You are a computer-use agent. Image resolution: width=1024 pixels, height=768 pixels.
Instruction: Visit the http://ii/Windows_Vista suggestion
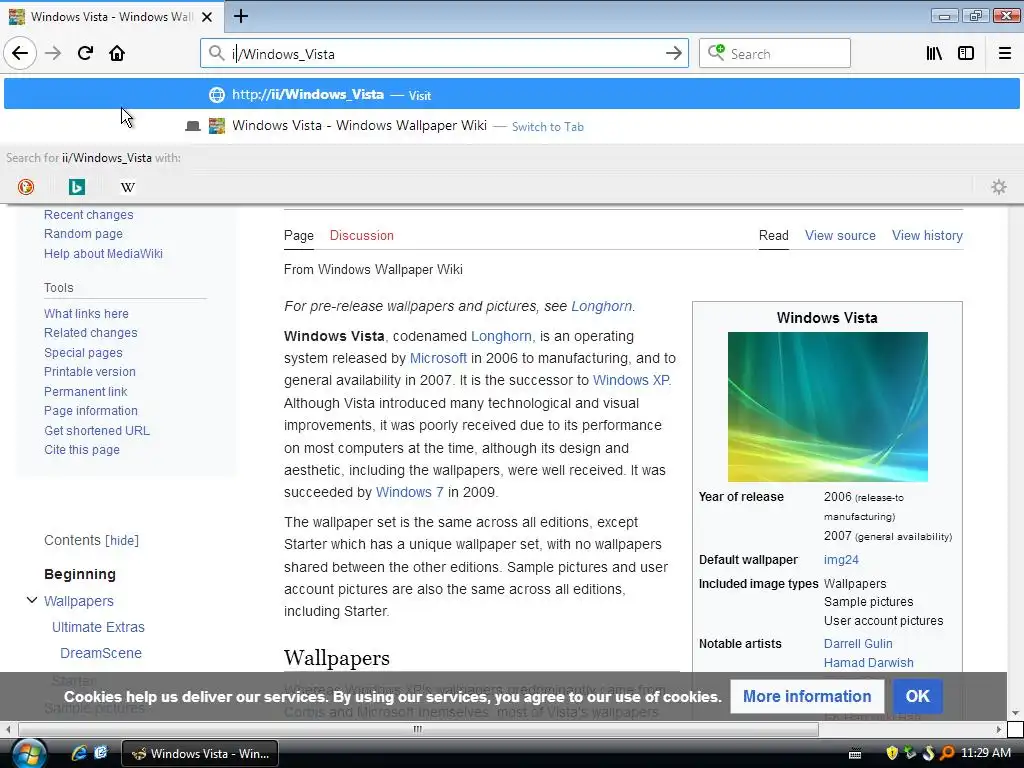point(511,95)
